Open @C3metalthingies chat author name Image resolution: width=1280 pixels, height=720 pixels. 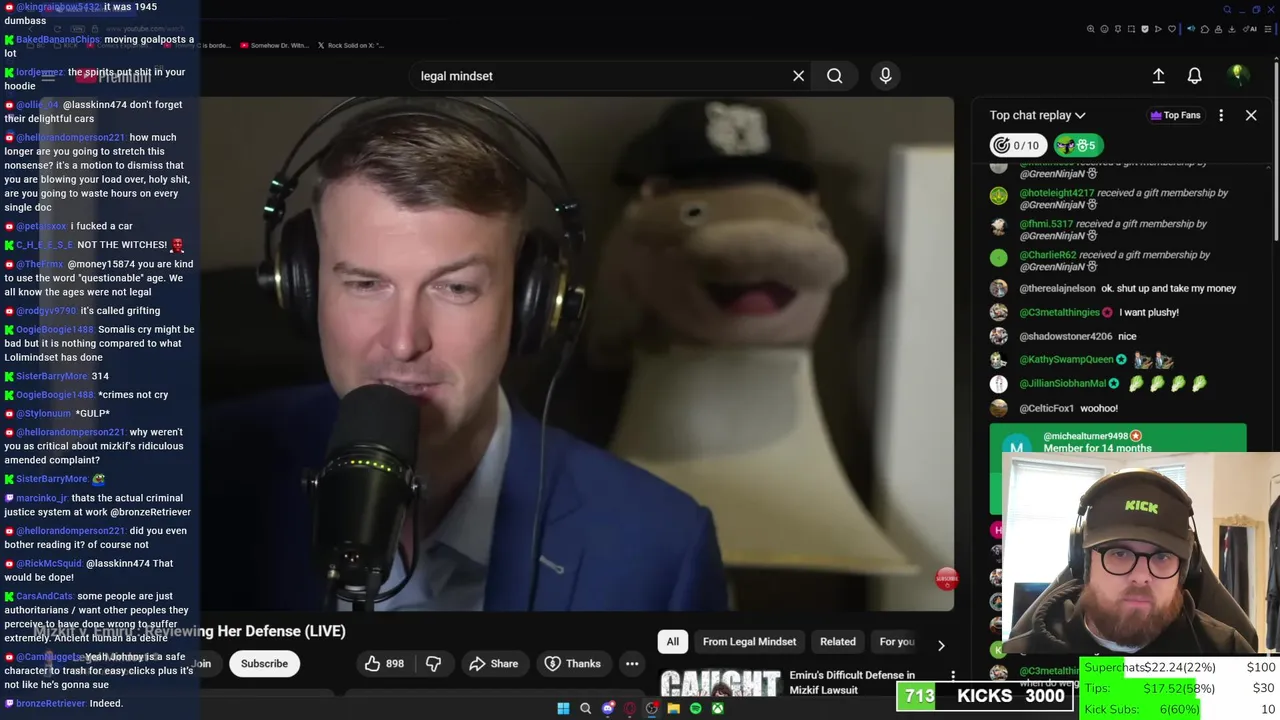pyautogui.click(x=1059, y=312)
